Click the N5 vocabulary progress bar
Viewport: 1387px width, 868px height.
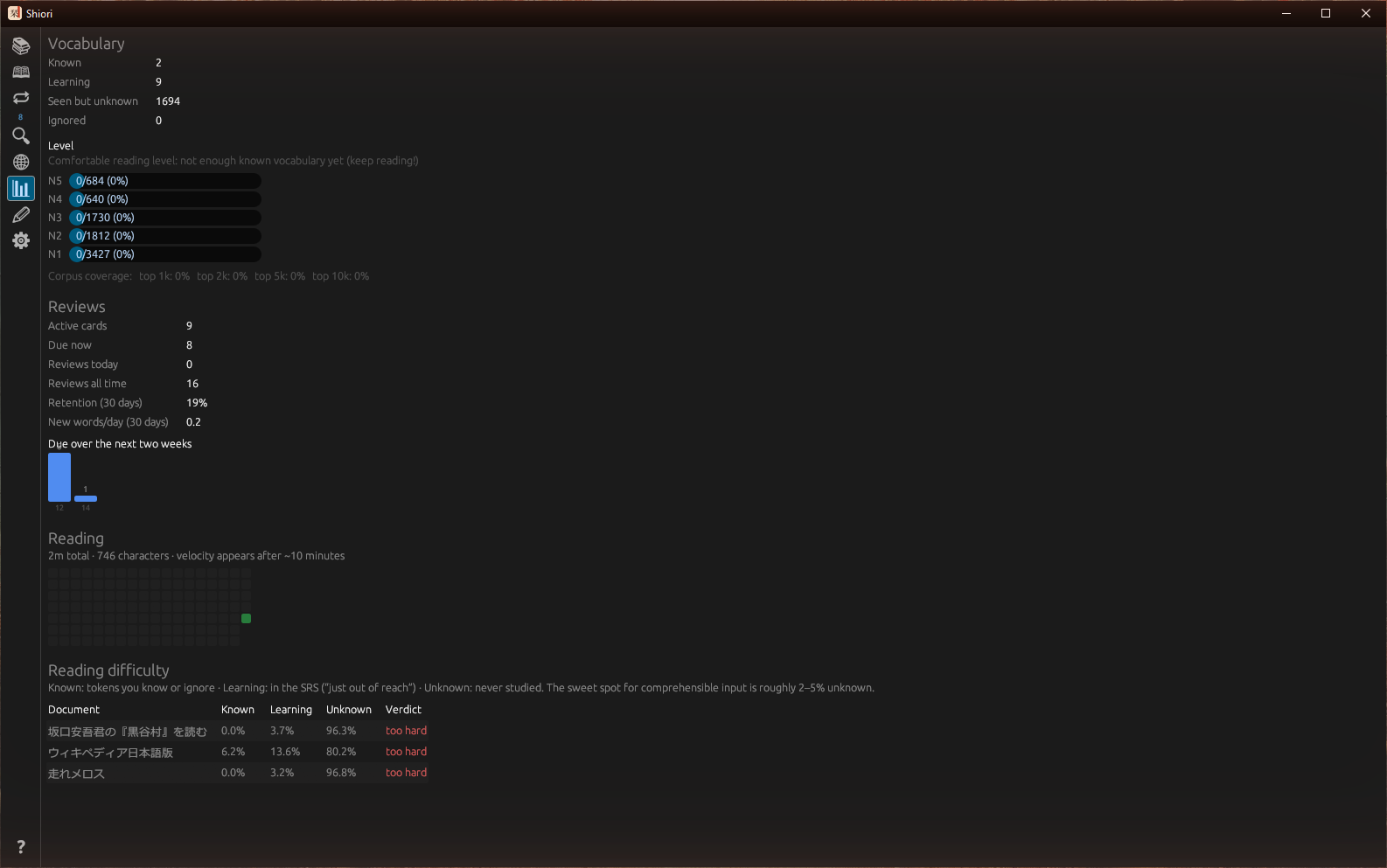(x=165, y=181)
